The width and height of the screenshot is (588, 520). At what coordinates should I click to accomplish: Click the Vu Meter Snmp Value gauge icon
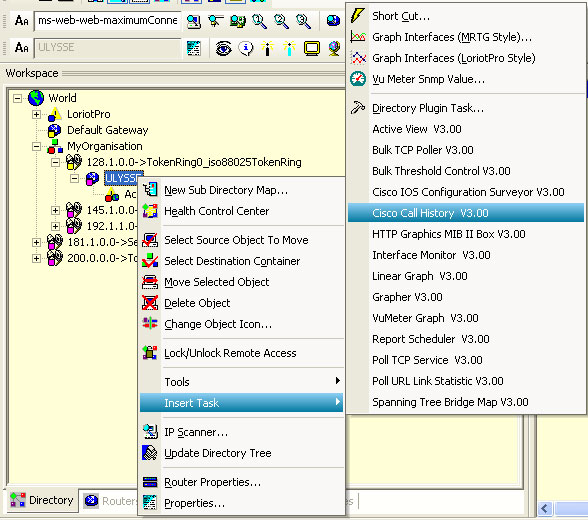358,79
